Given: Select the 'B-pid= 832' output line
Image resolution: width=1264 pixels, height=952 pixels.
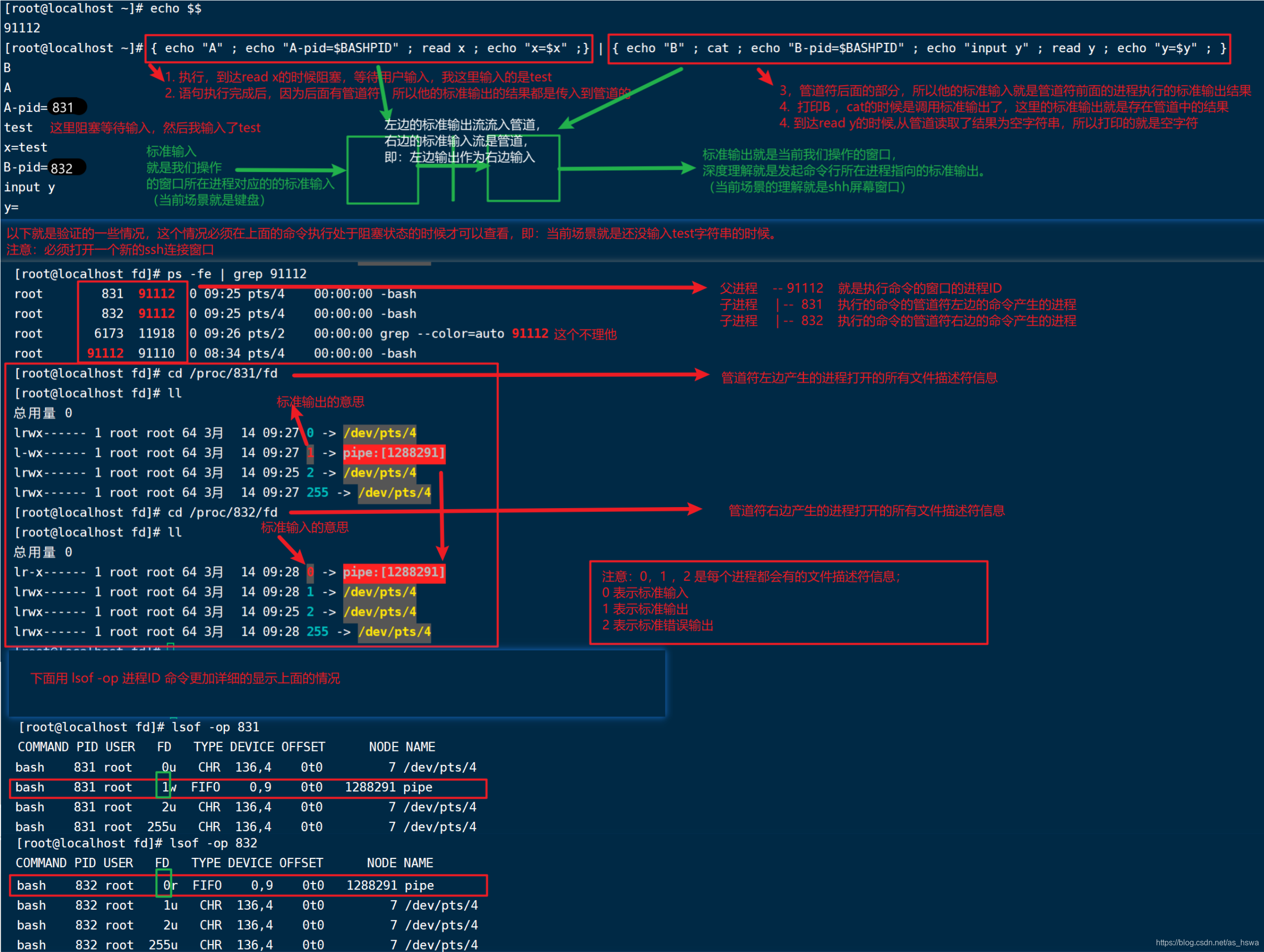Looking at the screenshot, I should [x=45, y=168].
